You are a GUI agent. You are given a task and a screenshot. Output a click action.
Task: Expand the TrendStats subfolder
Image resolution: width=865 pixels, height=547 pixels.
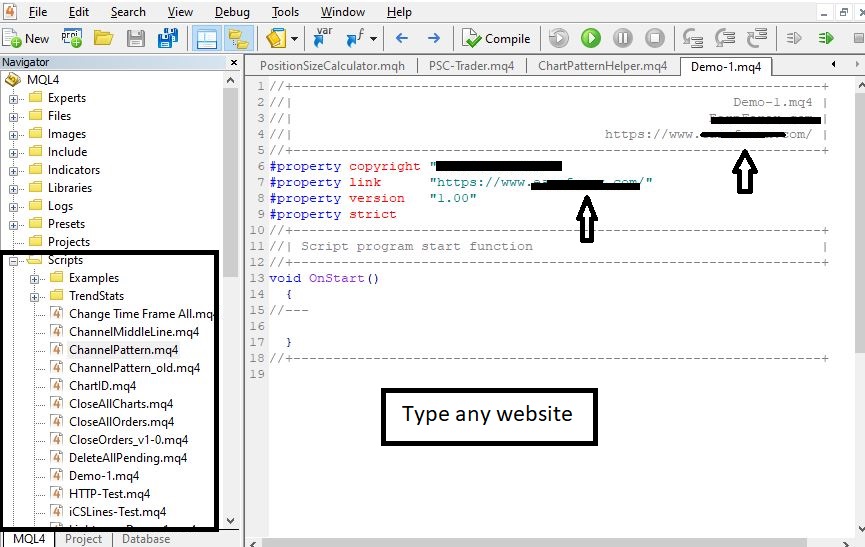[34, 297]
